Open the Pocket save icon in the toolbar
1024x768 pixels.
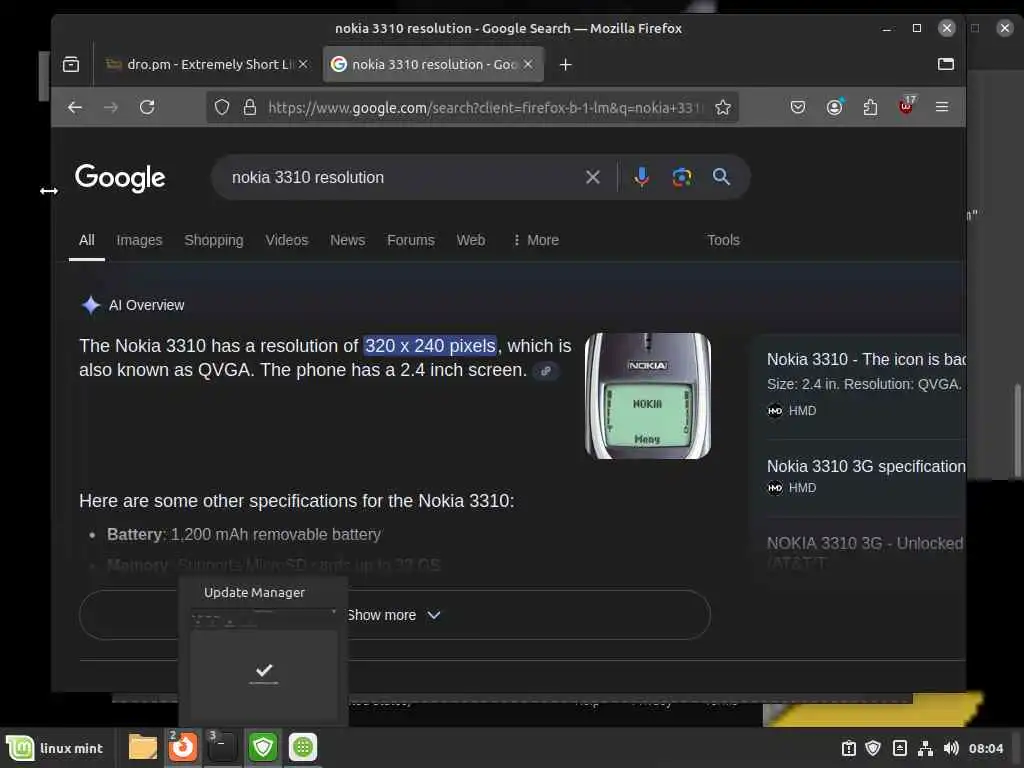pyautogui.click(x=797, y=107)
